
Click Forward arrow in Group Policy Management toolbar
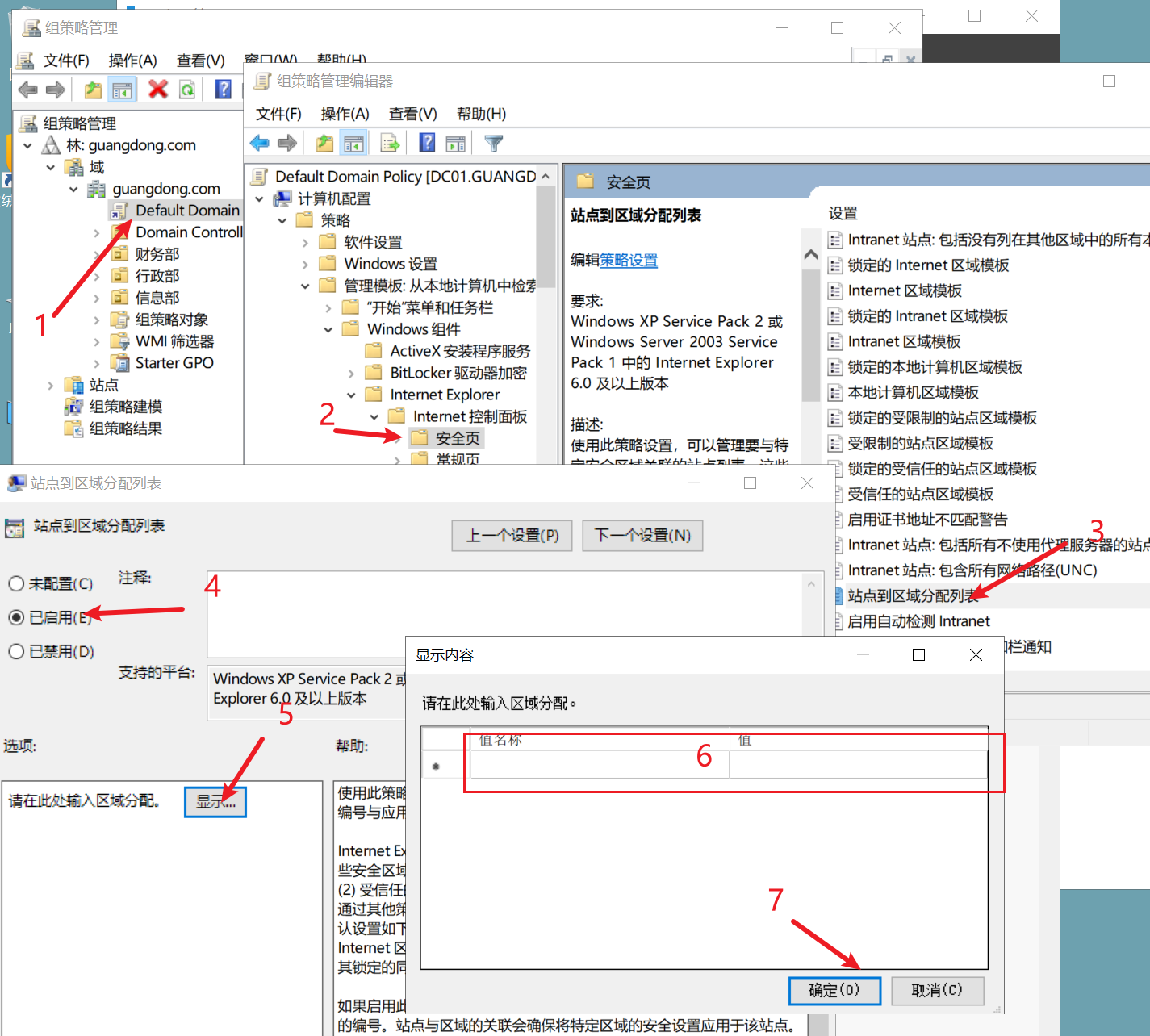(x=56, y=90)
